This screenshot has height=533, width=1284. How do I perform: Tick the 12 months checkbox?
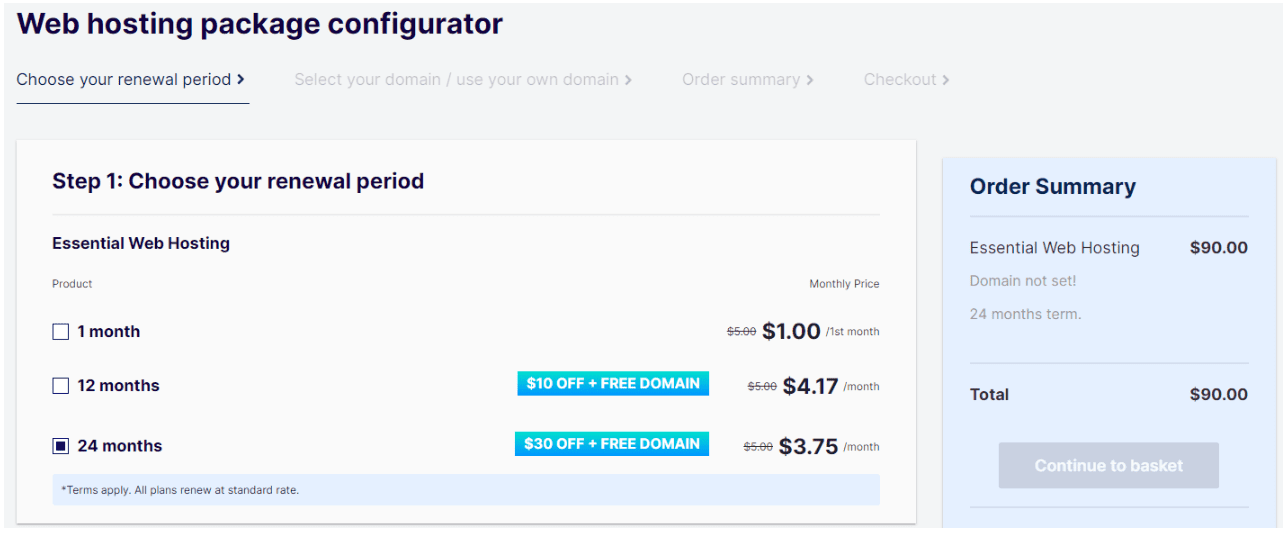[61, 386]
